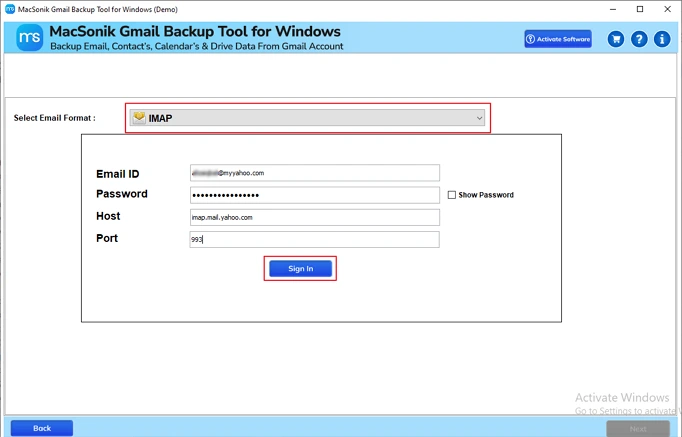Click into the Password field
This screenshot has height=437, width=682.
point(314,195)
